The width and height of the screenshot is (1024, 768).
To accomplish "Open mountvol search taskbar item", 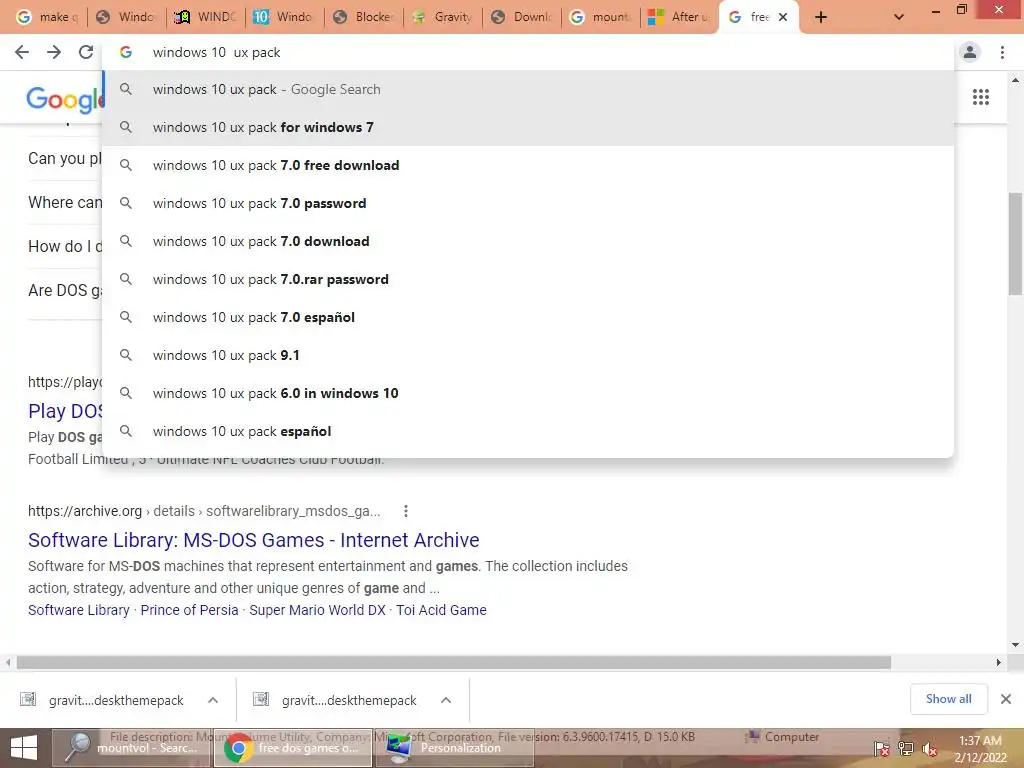I will [x=131, y=748].
